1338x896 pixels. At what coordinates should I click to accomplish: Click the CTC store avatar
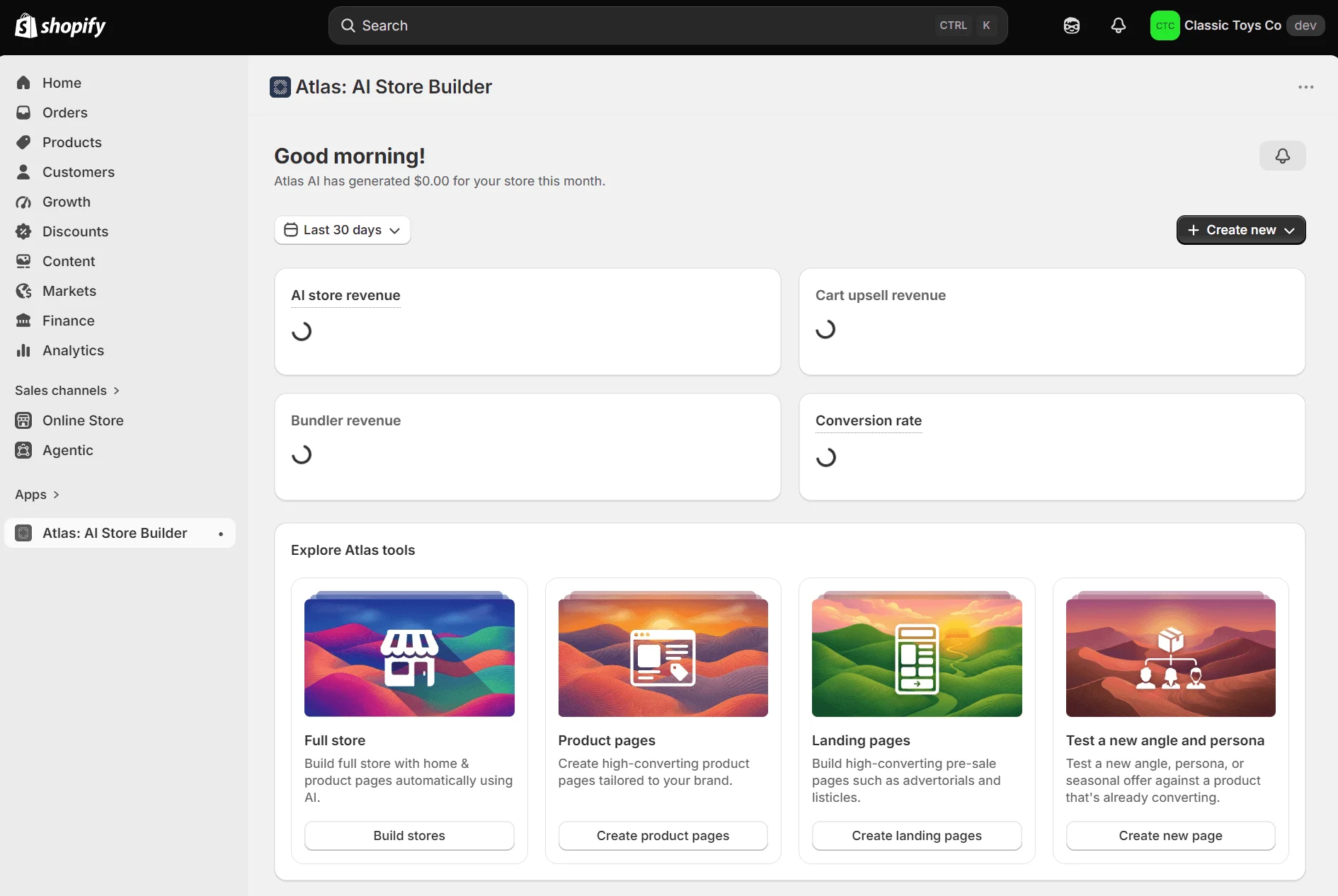1165,25
